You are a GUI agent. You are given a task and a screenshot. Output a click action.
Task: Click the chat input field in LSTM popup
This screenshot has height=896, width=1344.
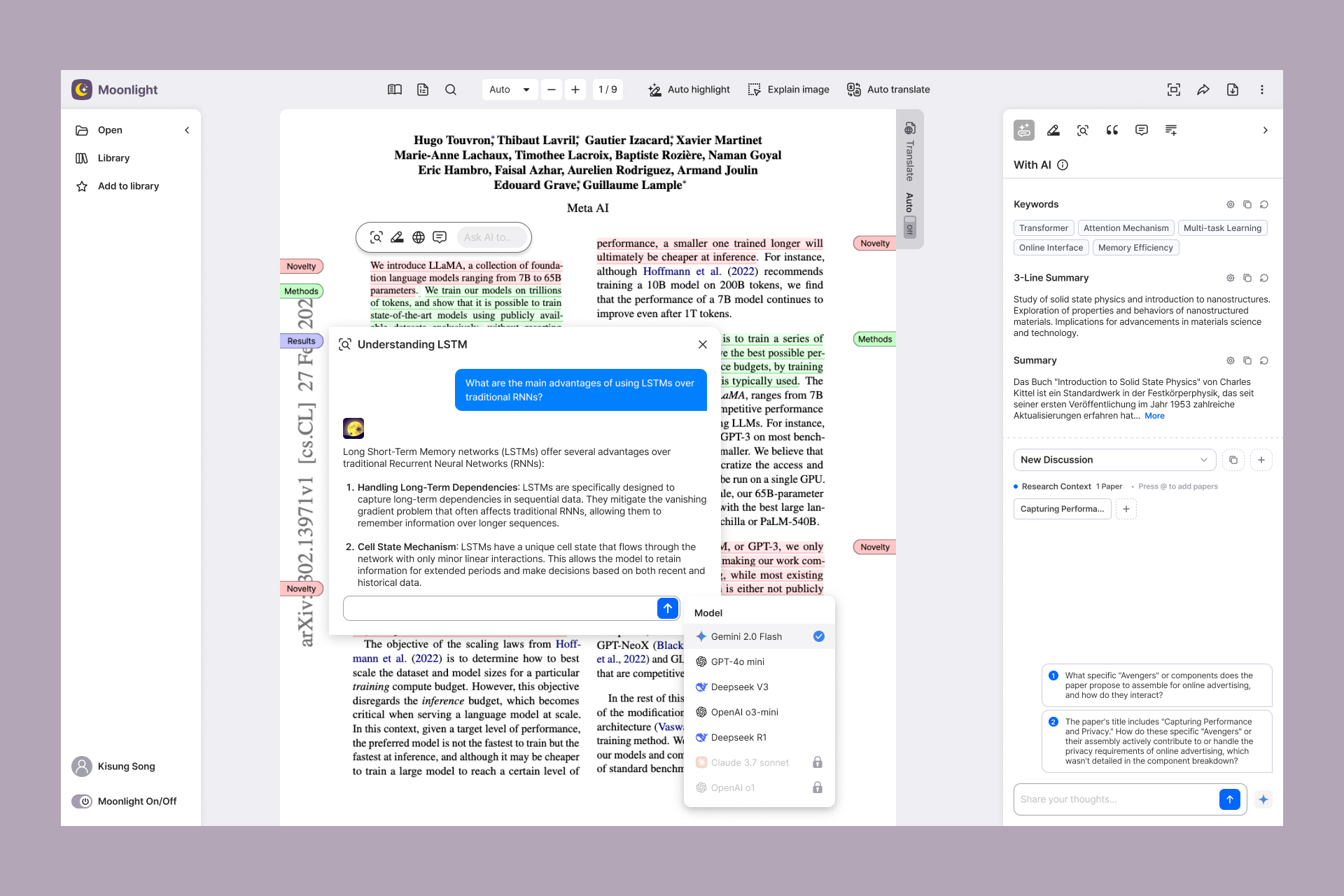coord(500,608)
